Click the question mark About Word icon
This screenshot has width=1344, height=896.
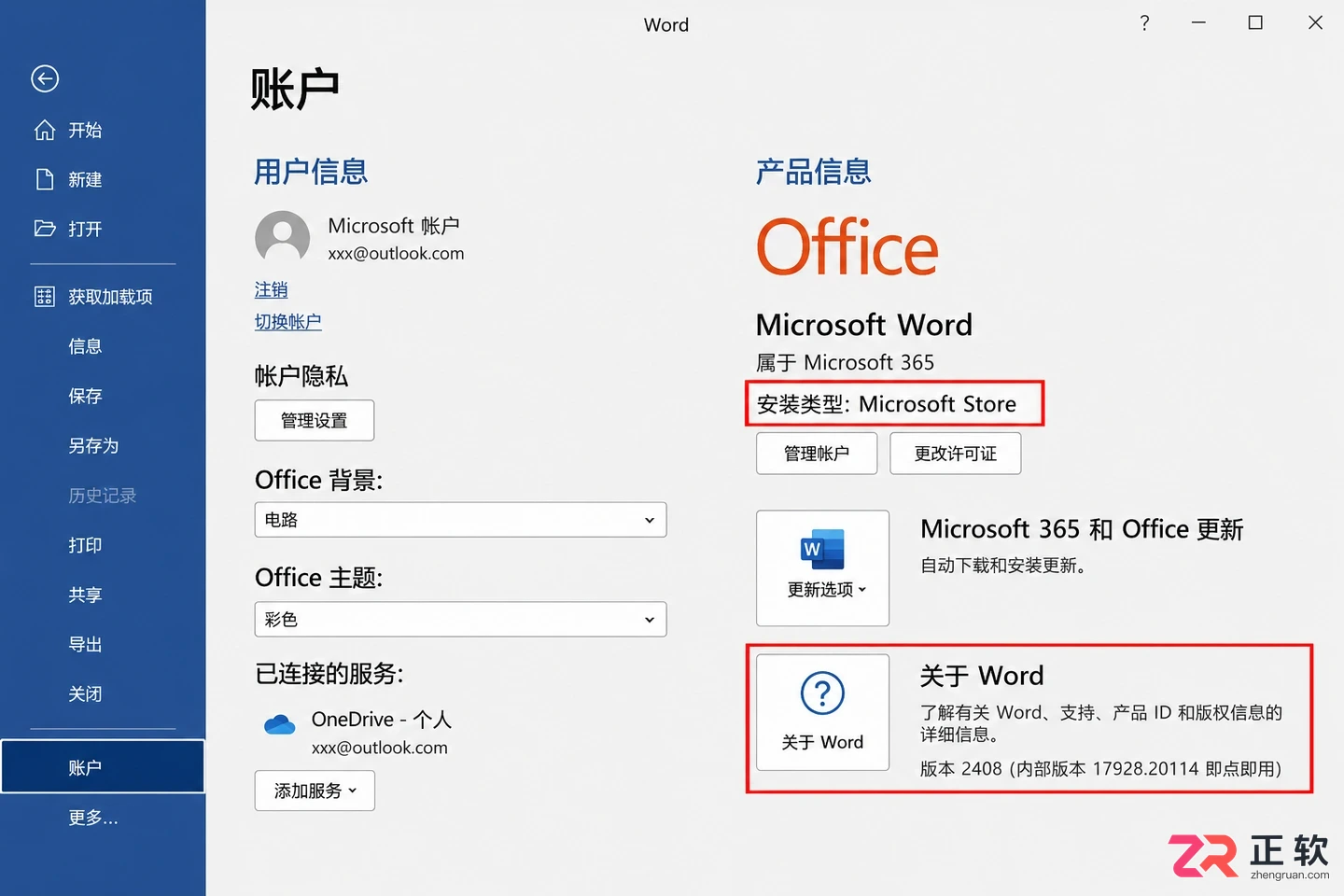[x=822, y=693]
